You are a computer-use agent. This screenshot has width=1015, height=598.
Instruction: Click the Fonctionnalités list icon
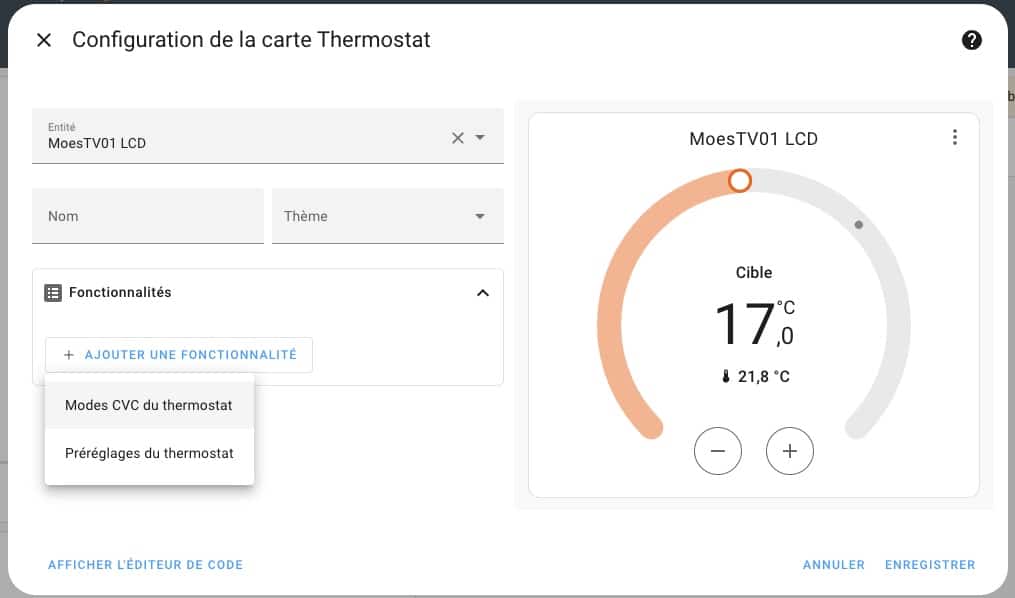pyautogui.click(x=53, y=293)
